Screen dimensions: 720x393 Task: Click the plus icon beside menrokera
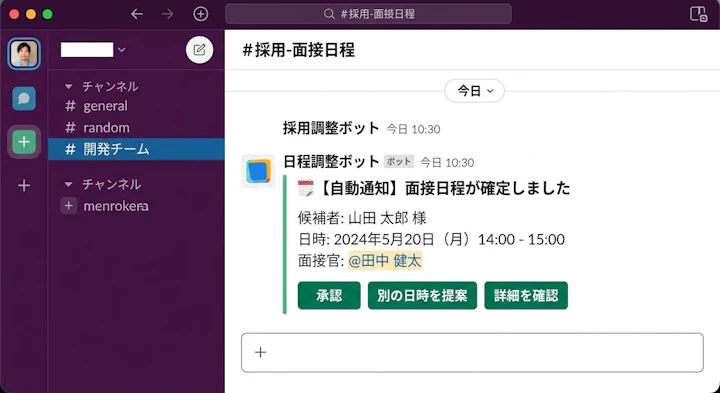[69, 206]
